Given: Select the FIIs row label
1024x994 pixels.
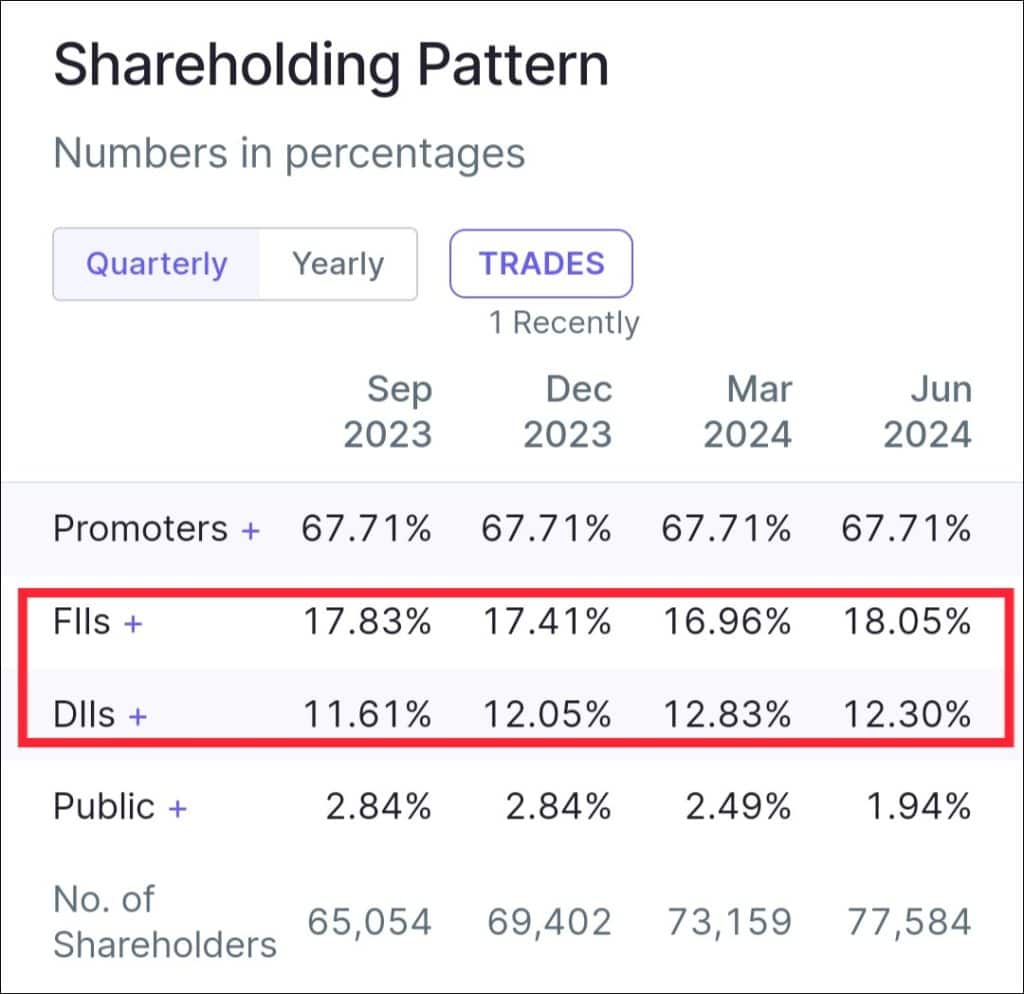Looking at the screenshot, I should point(82,623).
